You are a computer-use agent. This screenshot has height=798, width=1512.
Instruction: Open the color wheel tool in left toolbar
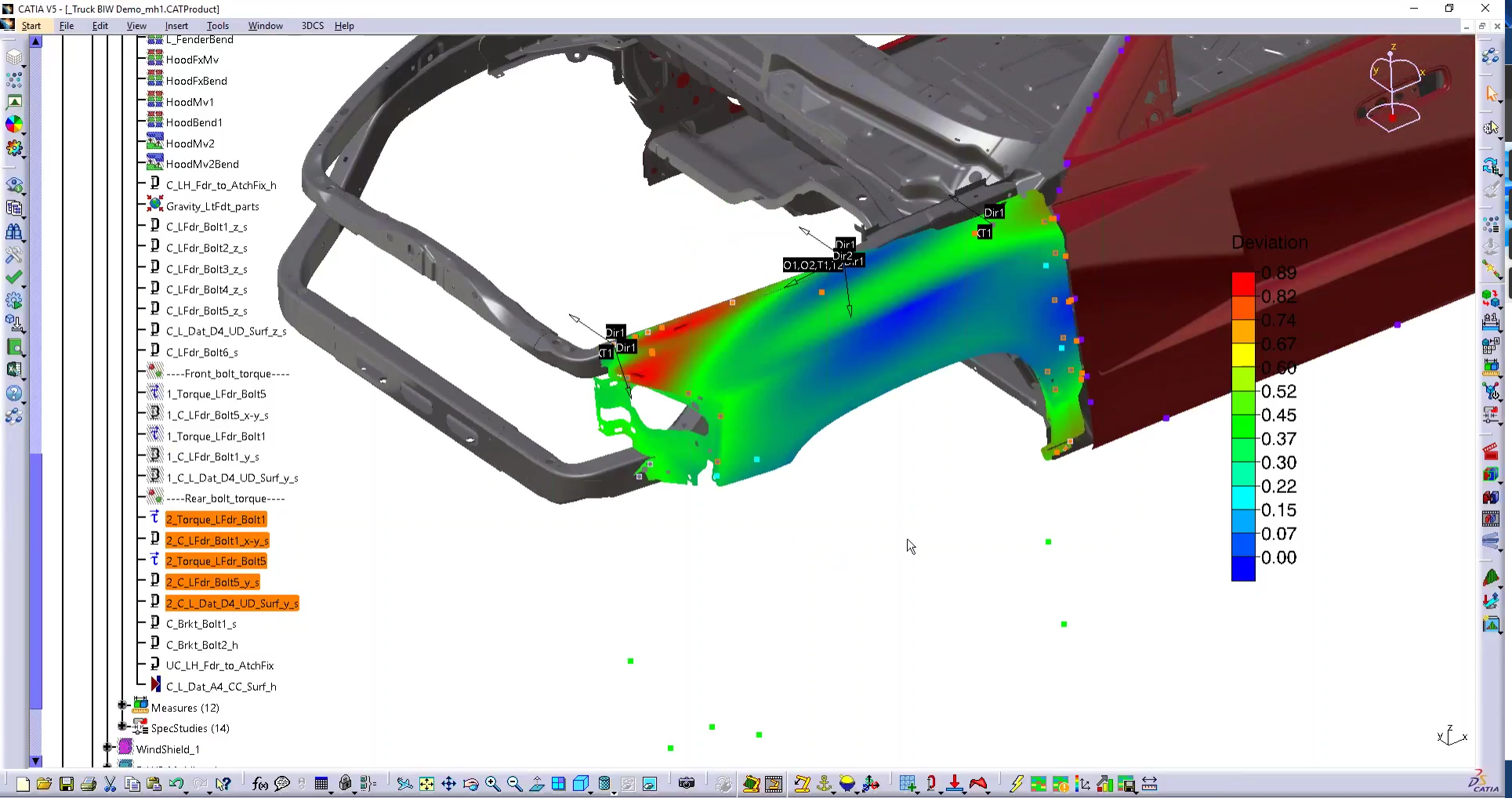[x=14, y=125]
